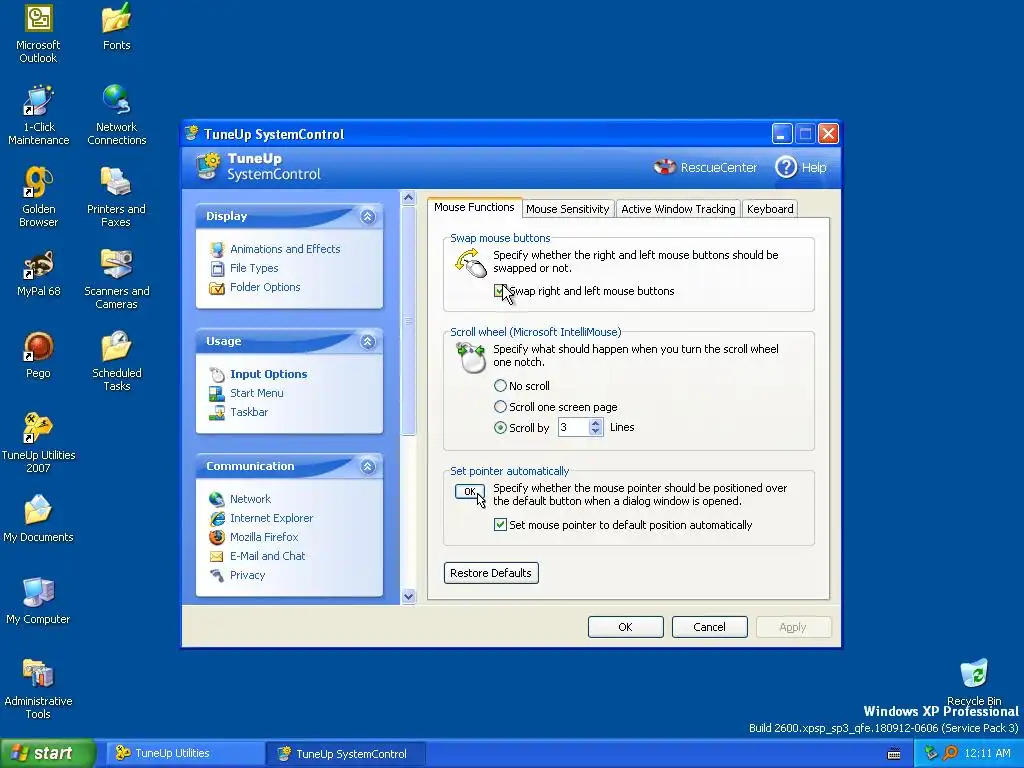This screenshot has height=768, width=1024.
Task: Click the Help question mark icon
Action: pyautogui.click(x=786, y=167)
